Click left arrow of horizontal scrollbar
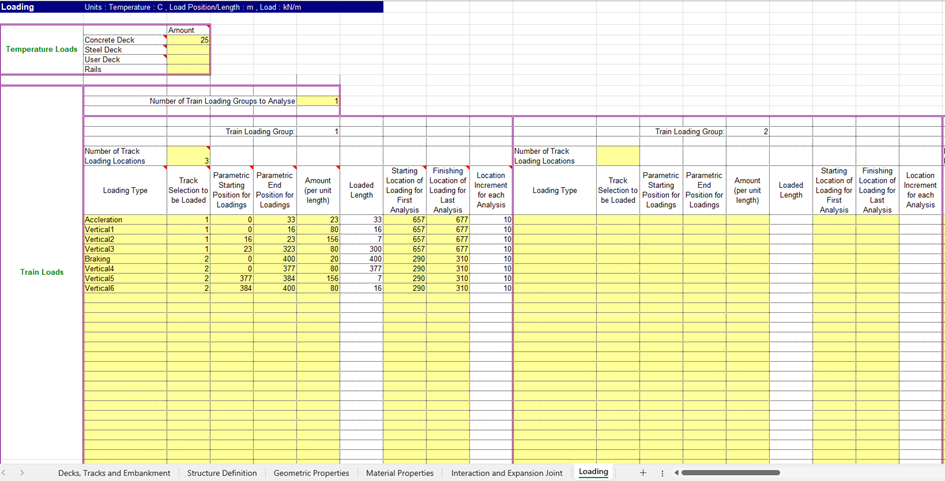Image resolution: width=945 pixels, height=481 pixels. 677,473
